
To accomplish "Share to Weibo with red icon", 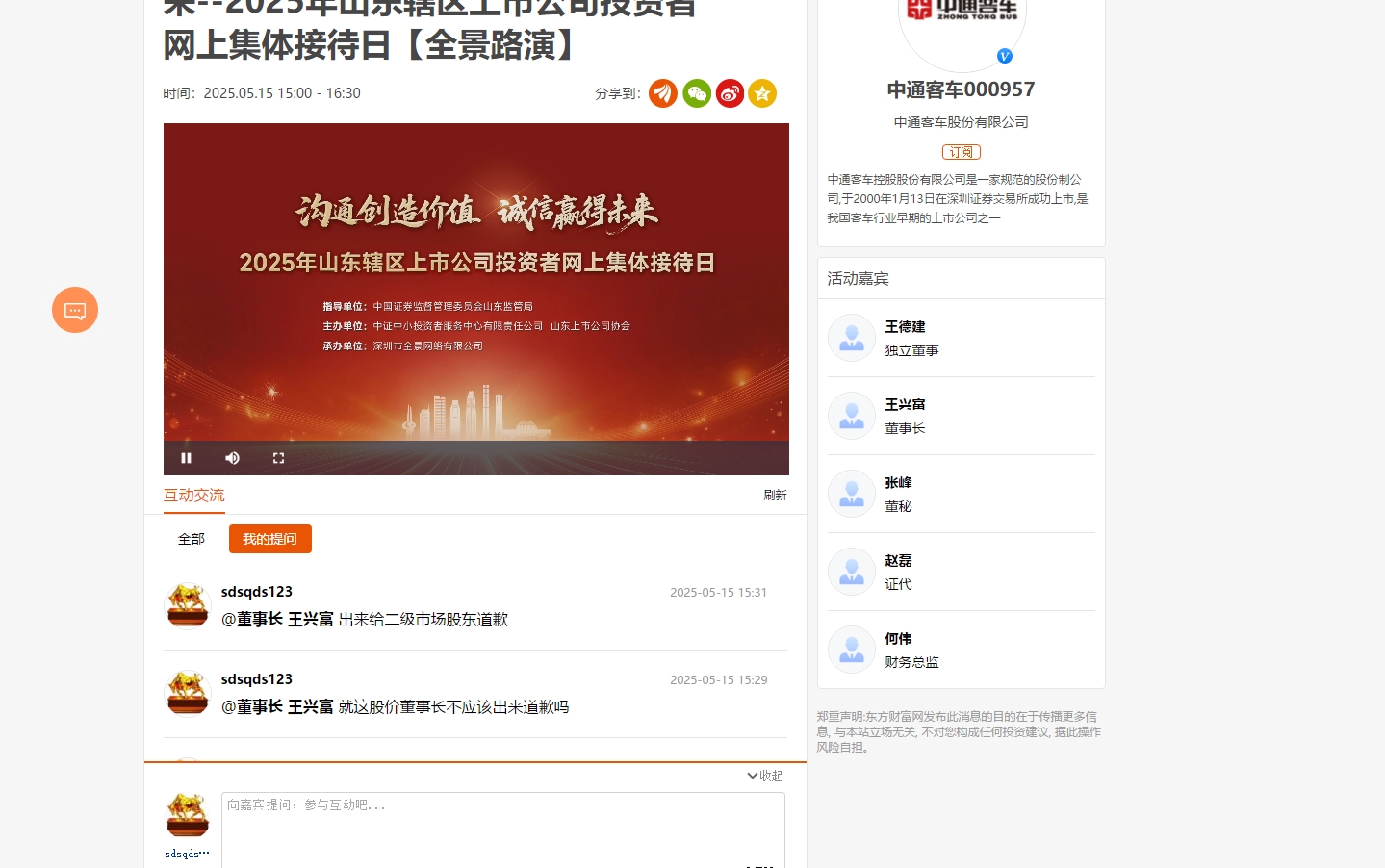I will (x=730, y=93).
